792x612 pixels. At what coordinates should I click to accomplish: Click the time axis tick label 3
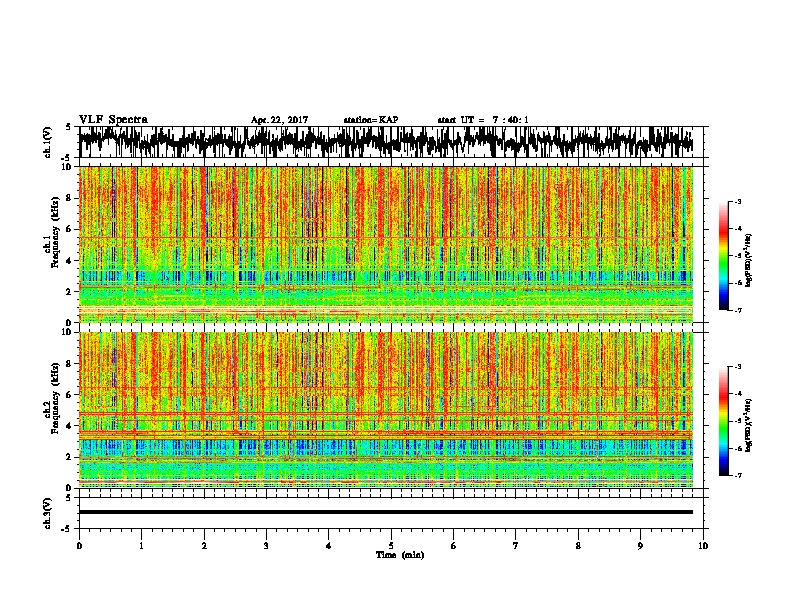point(266,545)
